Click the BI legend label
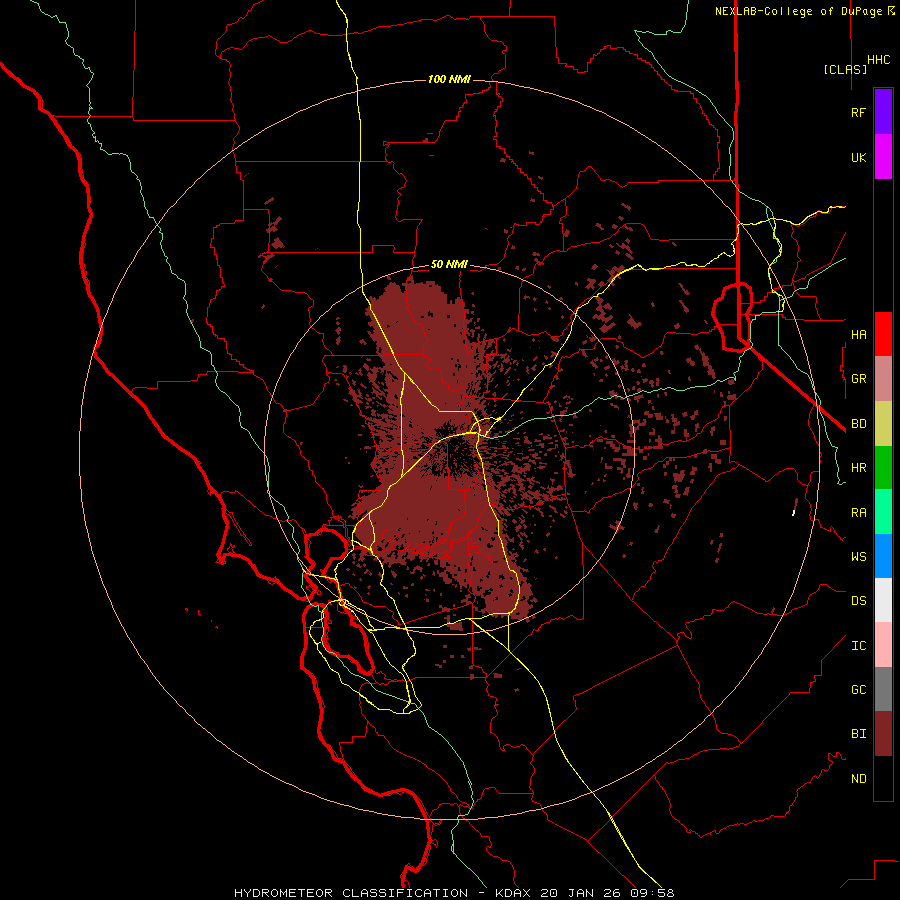 coord(858,734)
